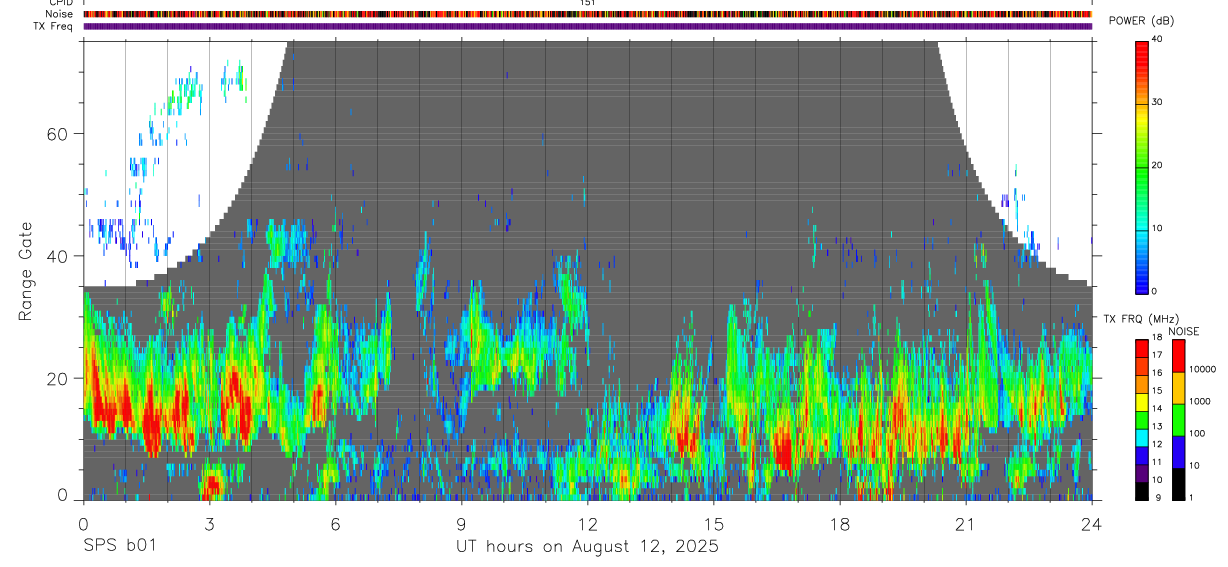Select the green 13 MHz frequency swatch
Image resolution: width=1228 pixels, height=567 pixels.
click(1142, 420)
